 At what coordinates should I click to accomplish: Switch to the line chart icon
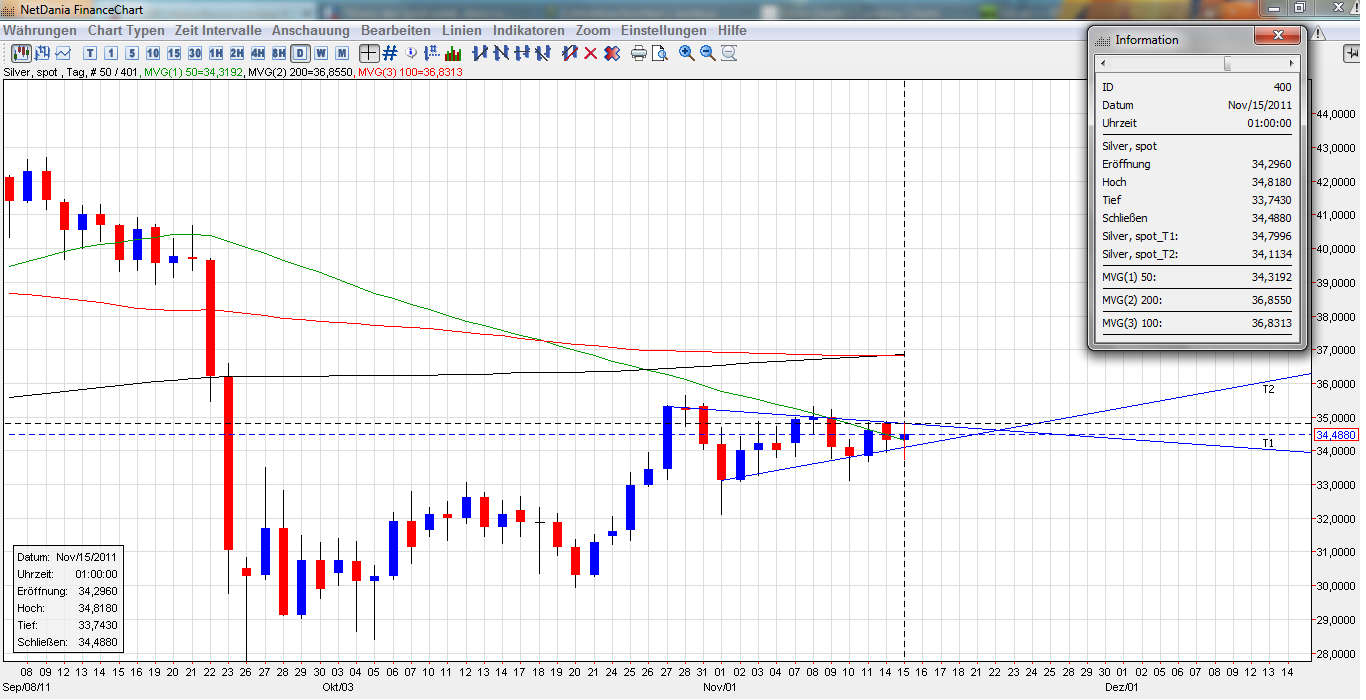click(63, 53)
